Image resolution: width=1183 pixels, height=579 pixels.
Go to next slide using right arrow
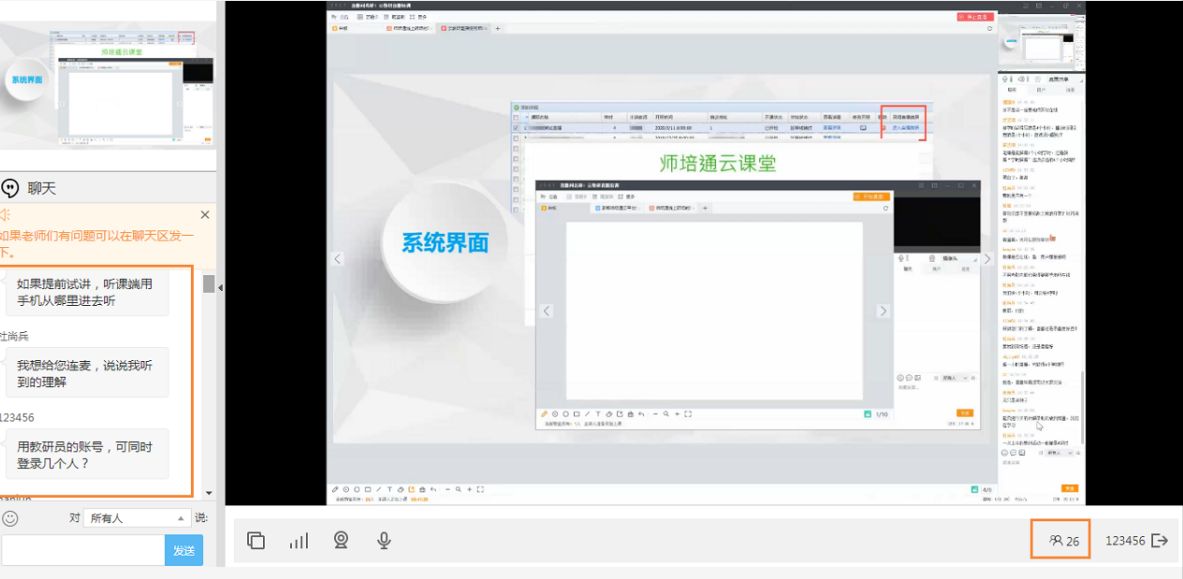coord(987,259)
